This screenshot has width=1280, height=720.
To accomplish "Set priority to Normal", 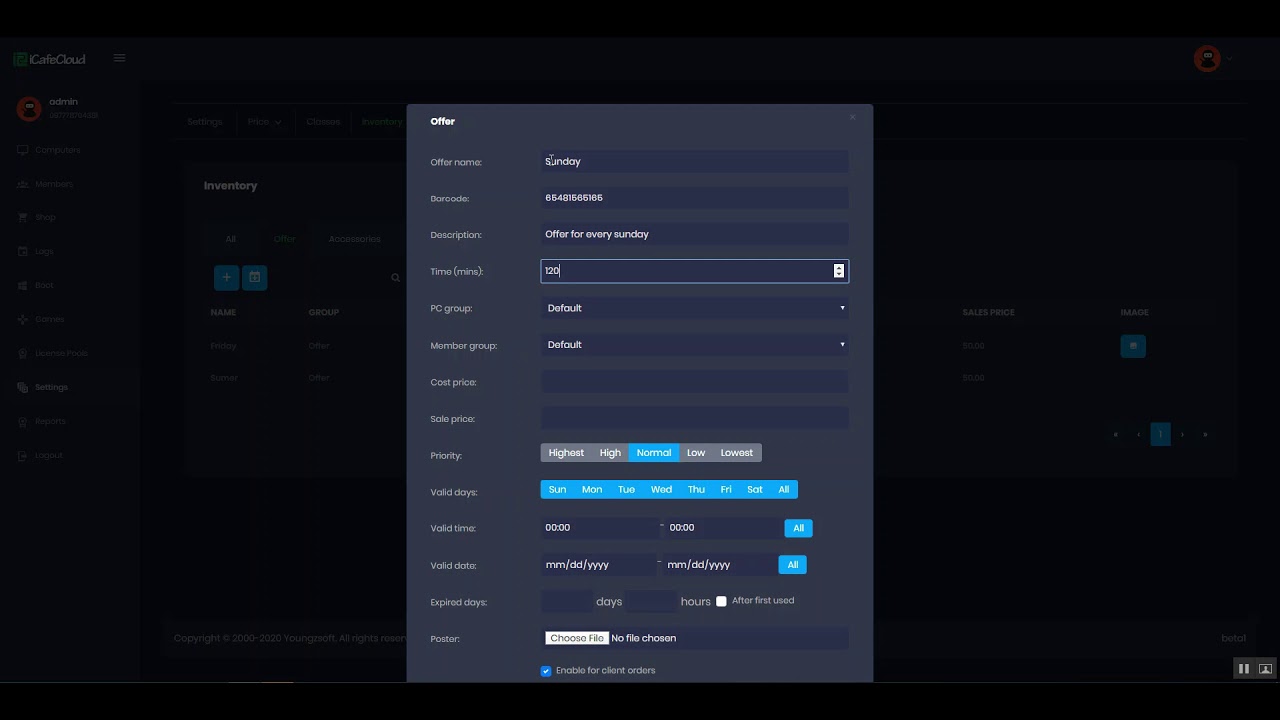I will tap(654, 453).
